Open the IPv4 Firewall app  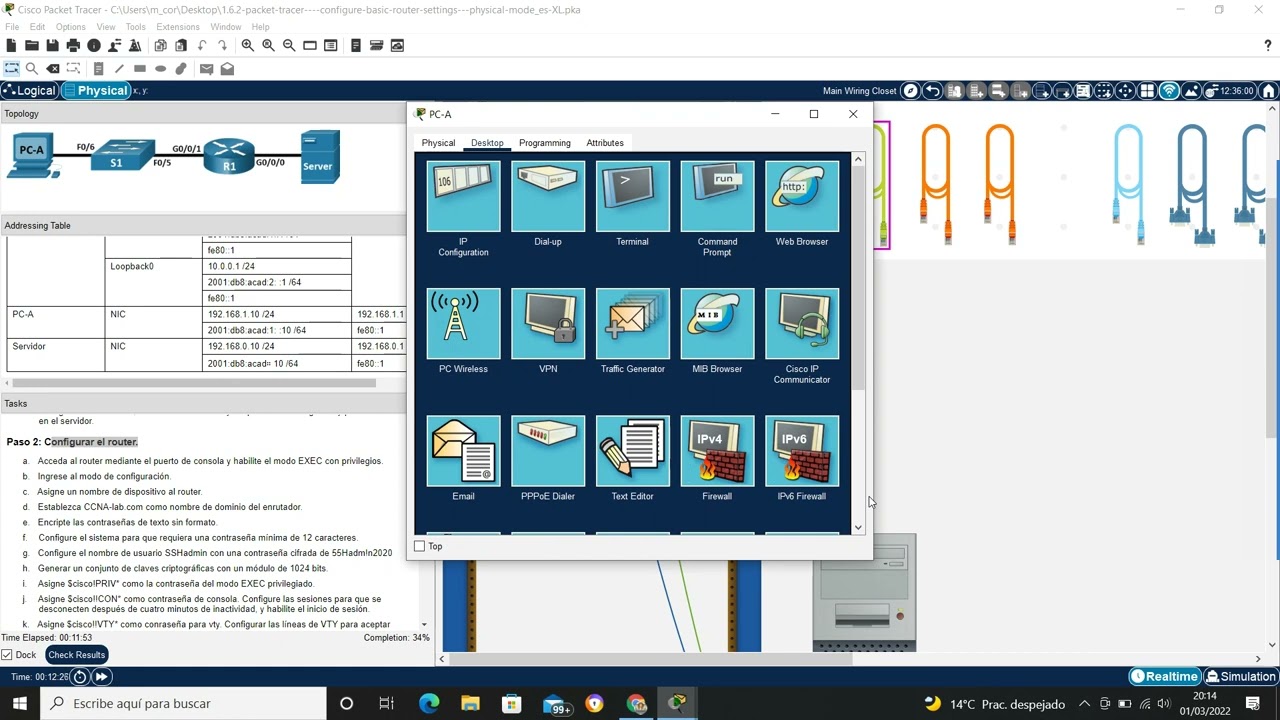(x=717, y=451)
